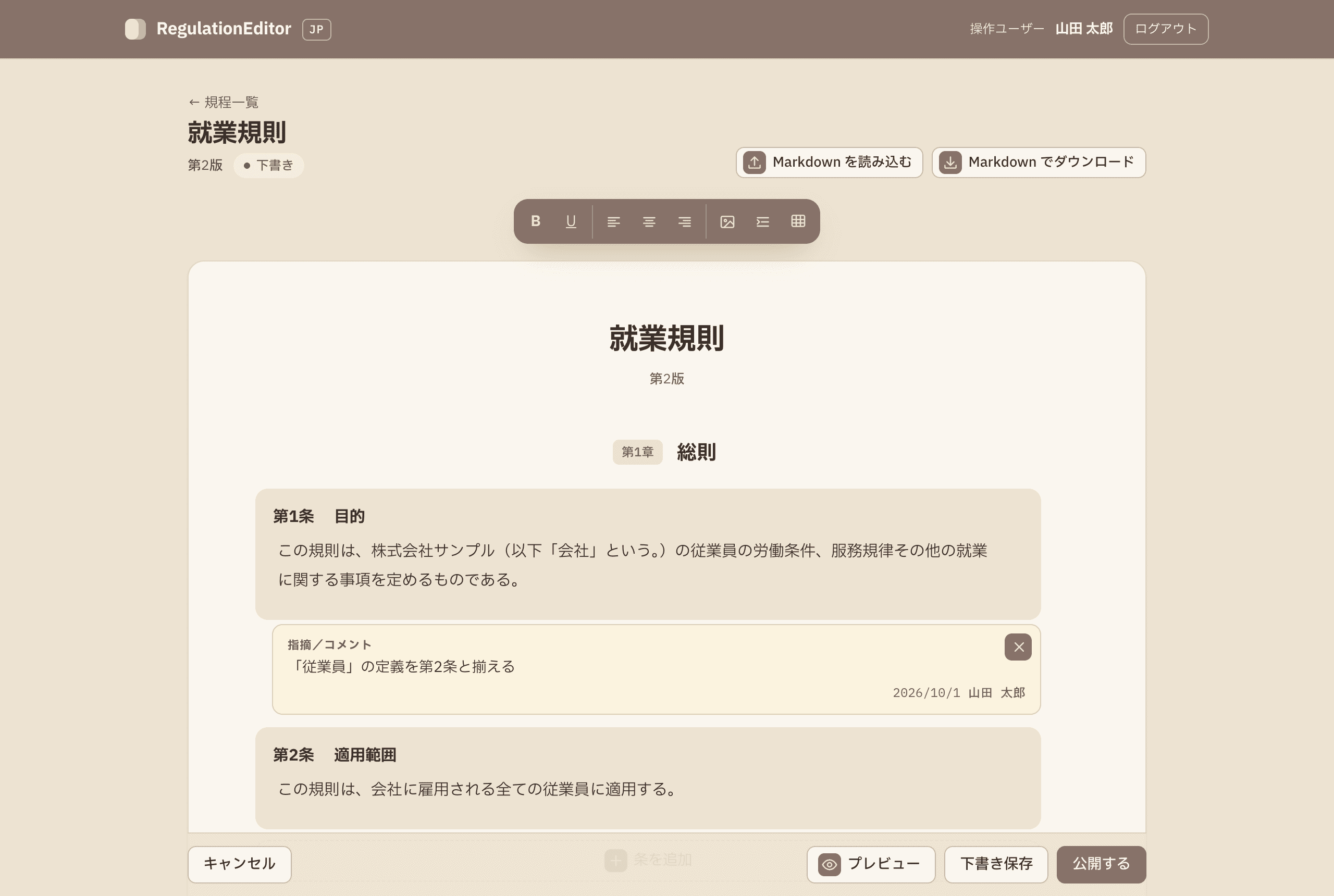Center-align text using the toolbar
Image resolution: width=1334 pixels, height=896 pixels.
click(649, 221)
